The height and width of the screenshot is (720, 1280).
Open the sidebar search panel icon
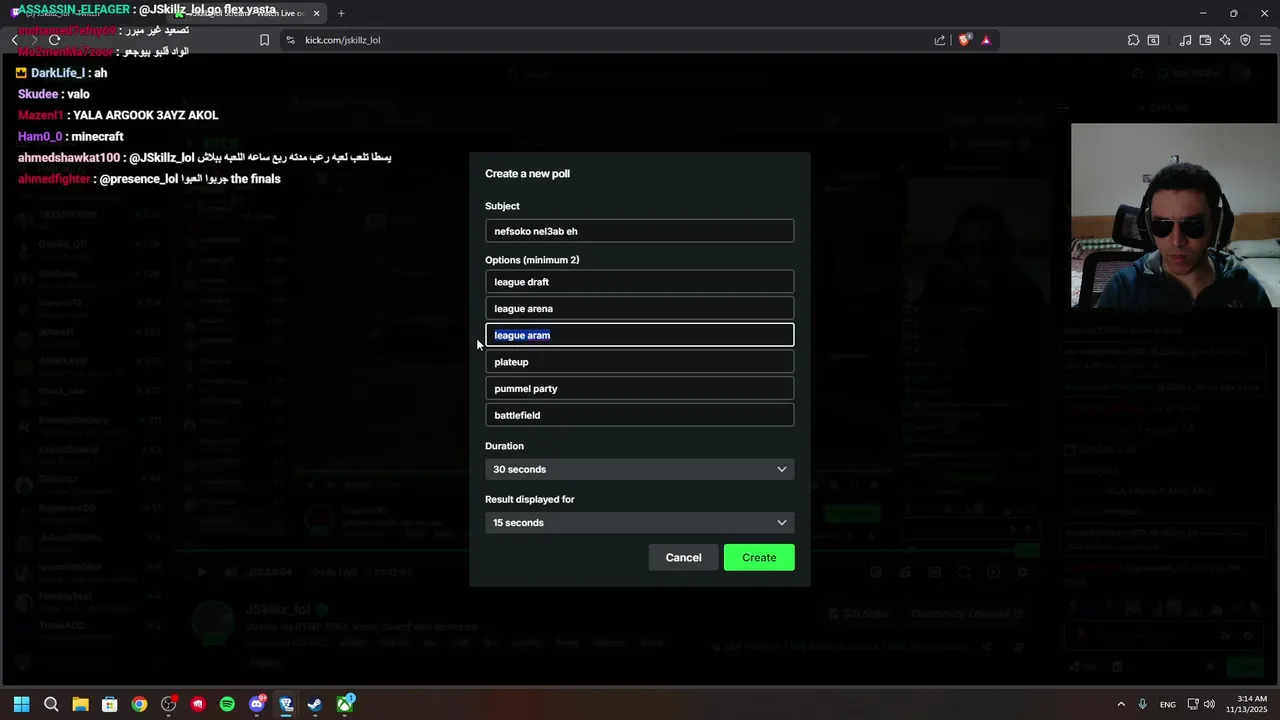(1153, 40)
